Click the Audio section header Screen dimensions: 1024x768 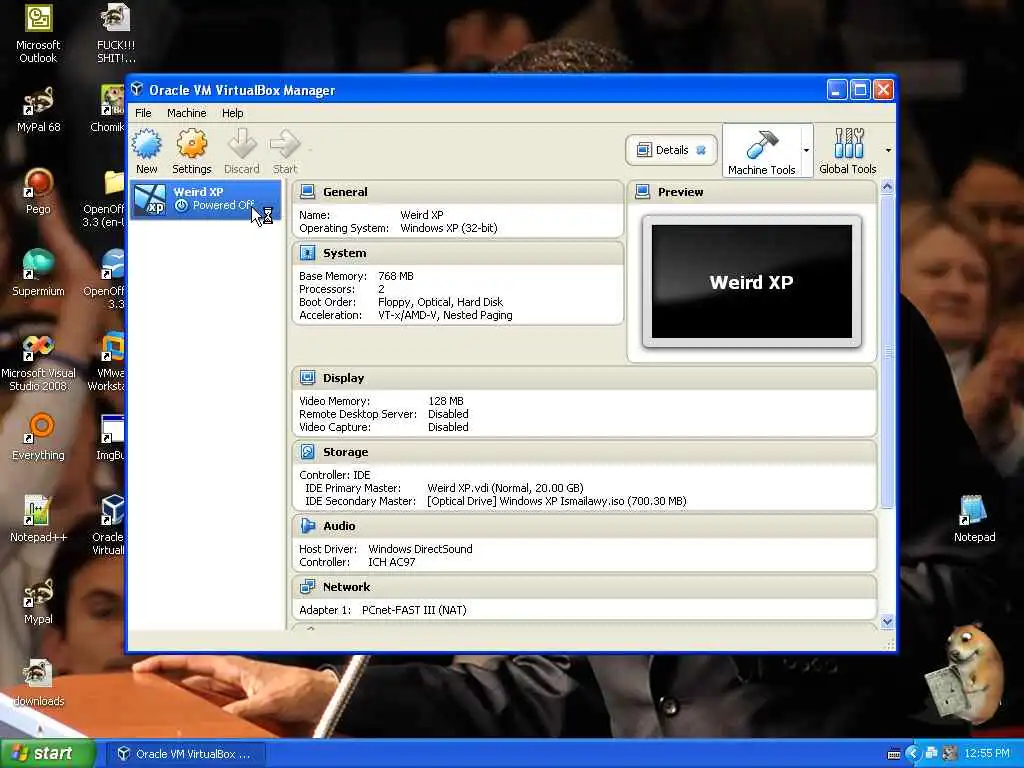584,526
